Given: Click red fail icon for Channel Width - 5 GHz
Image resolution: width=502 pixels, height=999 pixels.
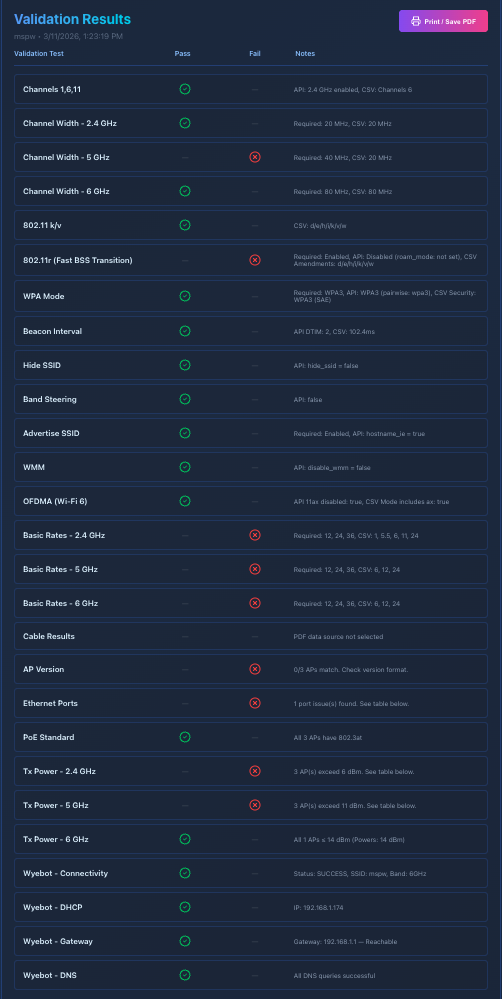Looking at the screenshot, I should point(255,157).
